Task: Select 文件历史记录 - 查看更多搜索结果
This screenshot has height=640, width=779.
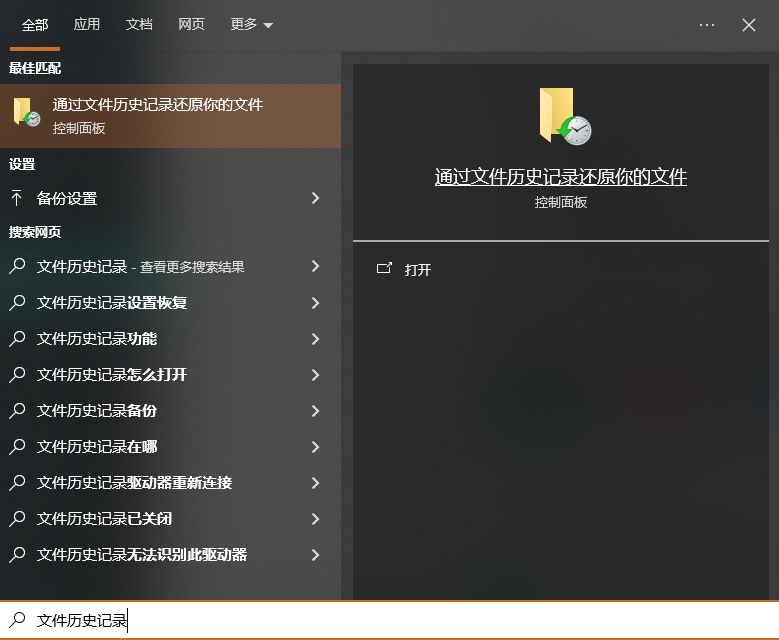Action: [170, 267]
